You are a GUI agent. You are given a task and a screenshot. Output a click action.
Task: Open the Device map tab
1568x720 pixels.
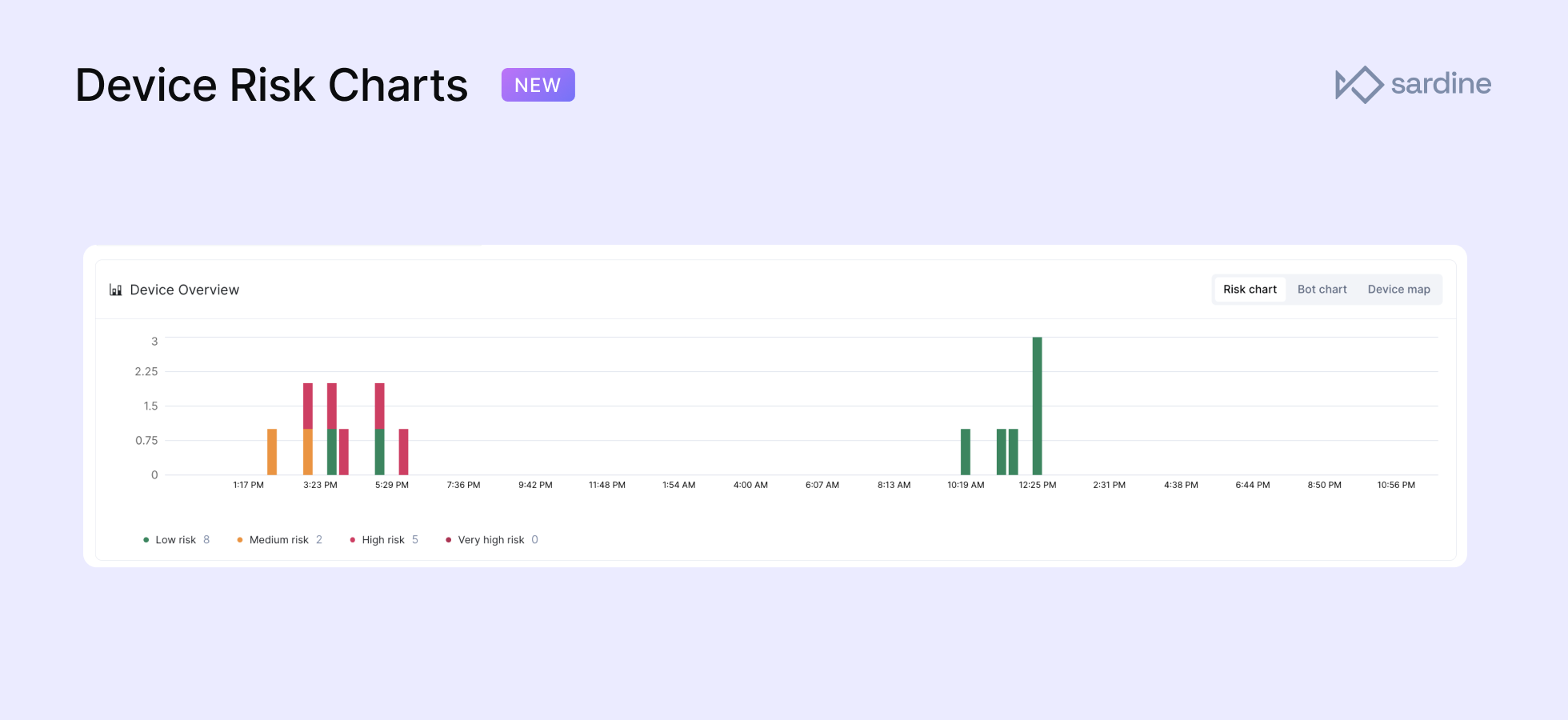point(1398,290)
